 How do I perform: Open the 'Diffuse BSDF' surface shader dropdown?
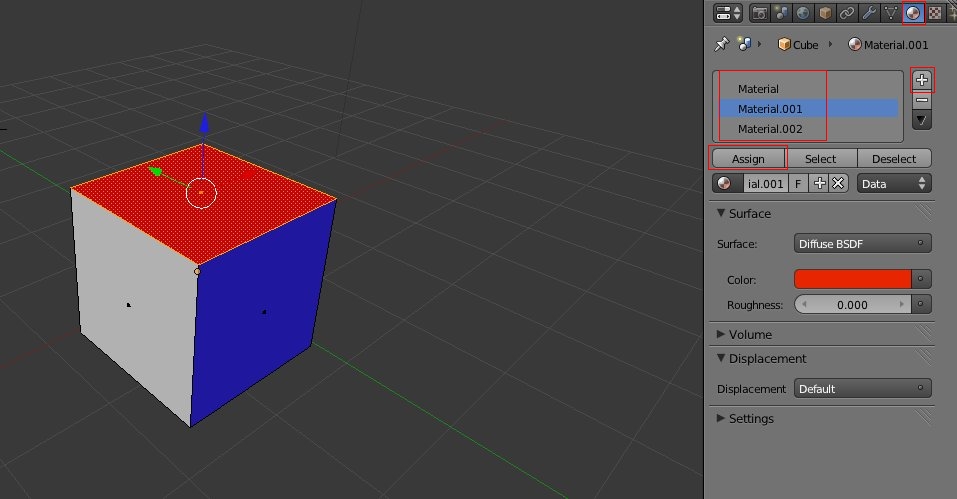point(862,243)
